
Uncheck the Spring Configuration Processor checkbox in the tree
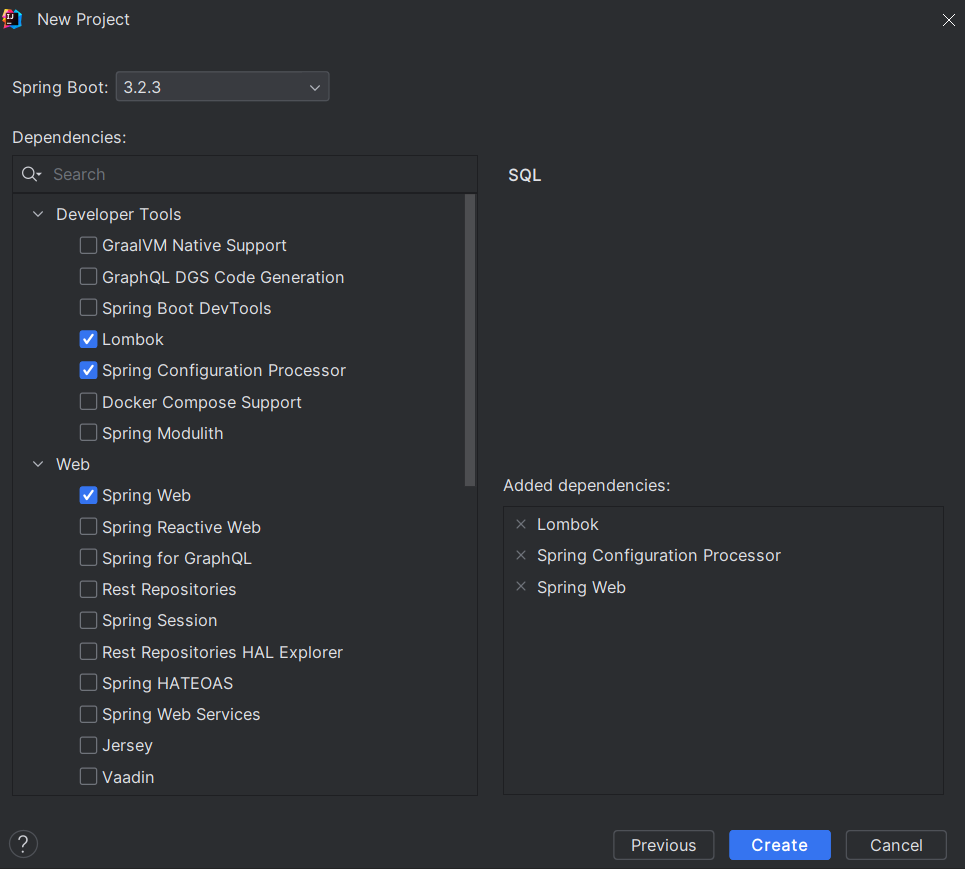pyautogui.click(x=89, y=370)
